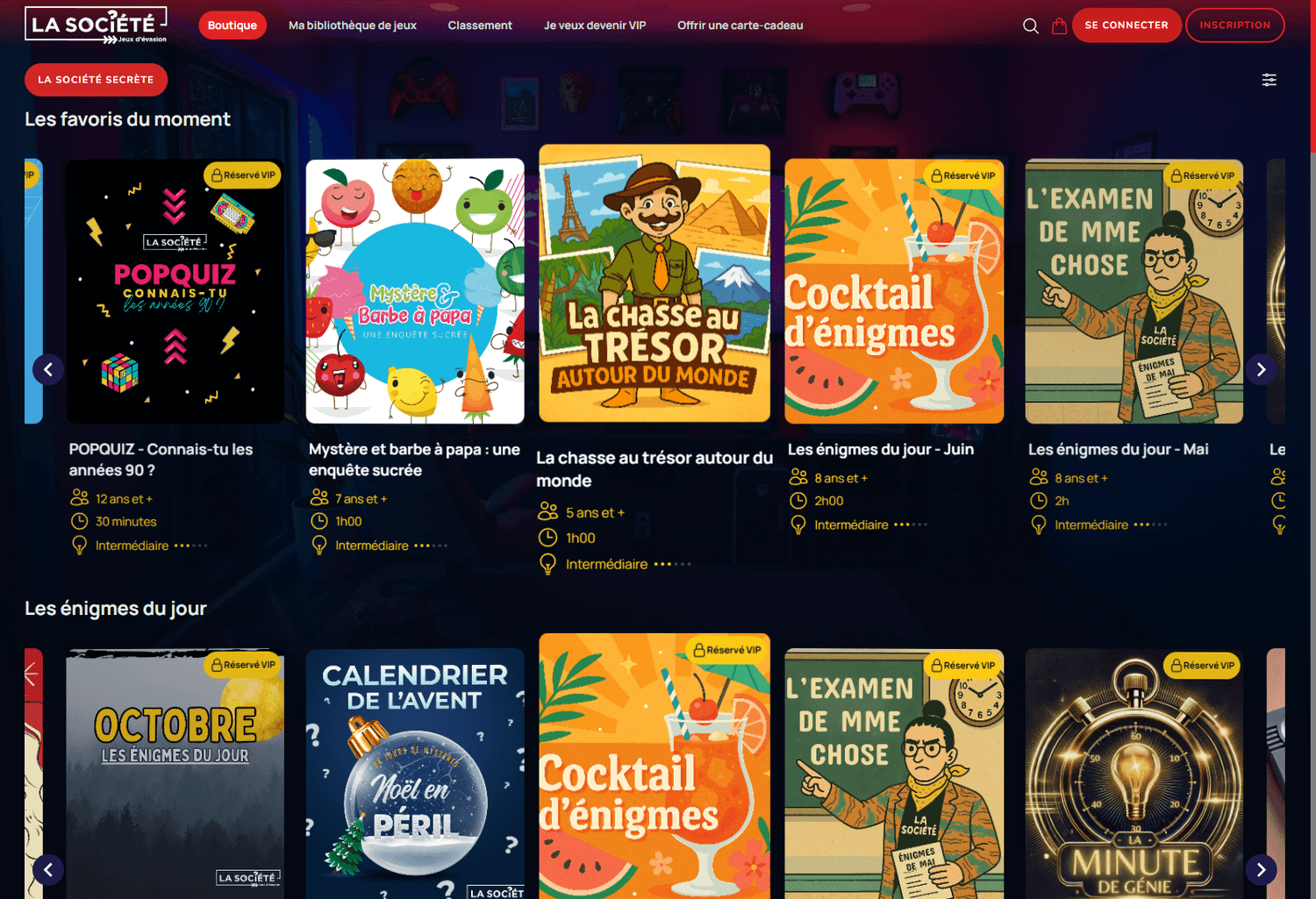The image size is (1316, 899).
Task: Click La Société Secrète button
Action: click(x=96, y=80)
